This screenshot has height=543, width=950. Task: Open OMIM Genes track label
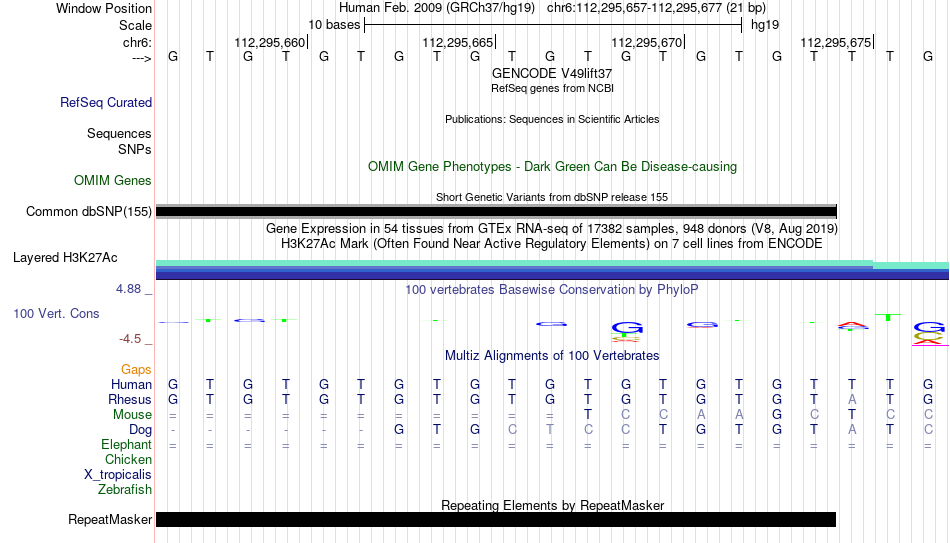113,181
